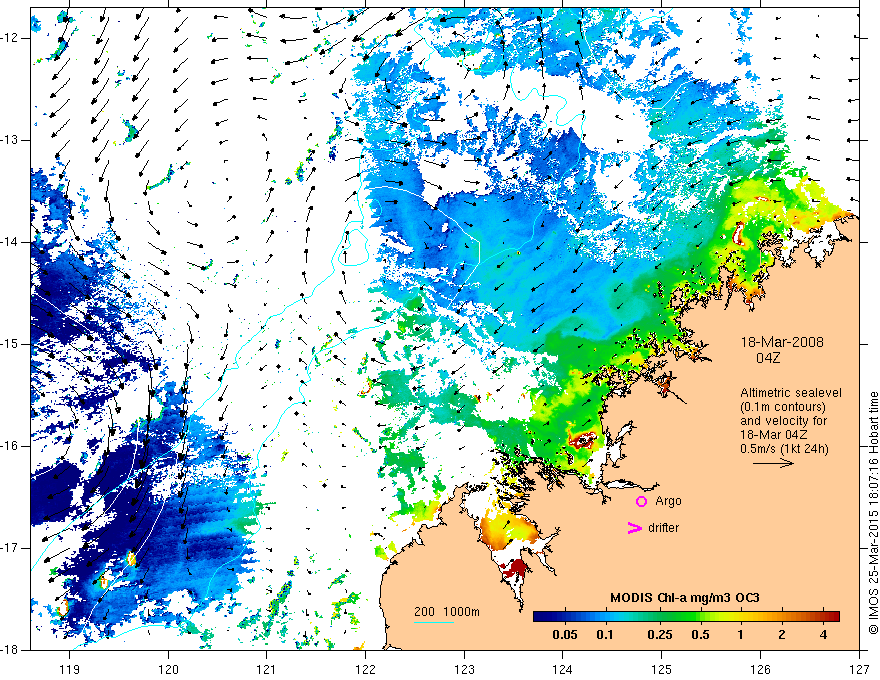Click the colorbar '4' tick value
The height and width of the screenshot is (680, 880).
pyautogui.click(x=823, y=635)
